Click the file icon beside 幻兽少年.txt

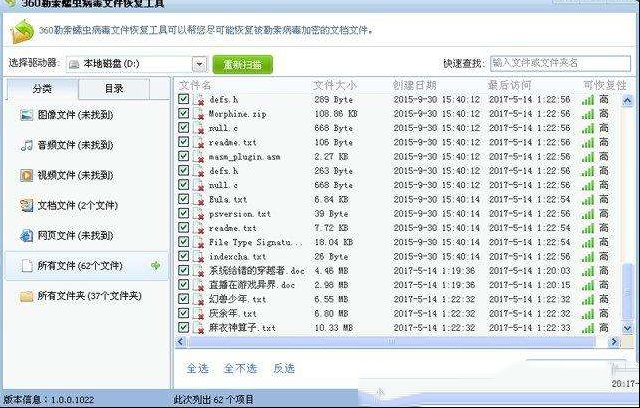point(198,299)
